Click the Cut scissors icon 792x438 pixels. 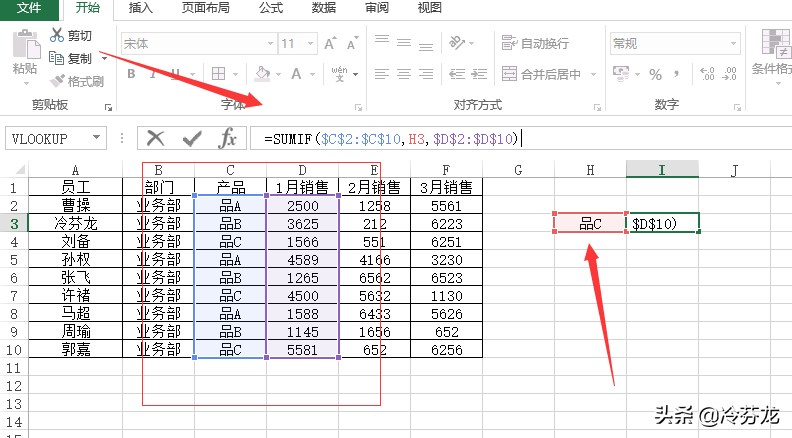[57, 35]
